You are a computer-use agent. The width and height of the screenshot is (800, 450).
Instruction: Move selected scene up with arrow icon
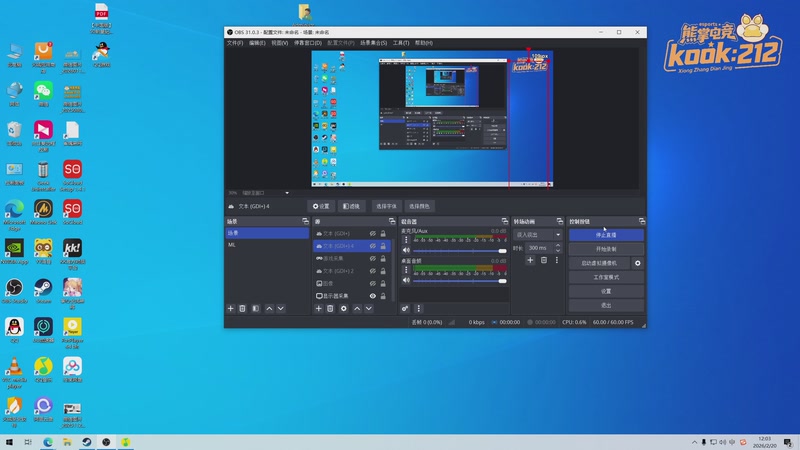point(269,309)
